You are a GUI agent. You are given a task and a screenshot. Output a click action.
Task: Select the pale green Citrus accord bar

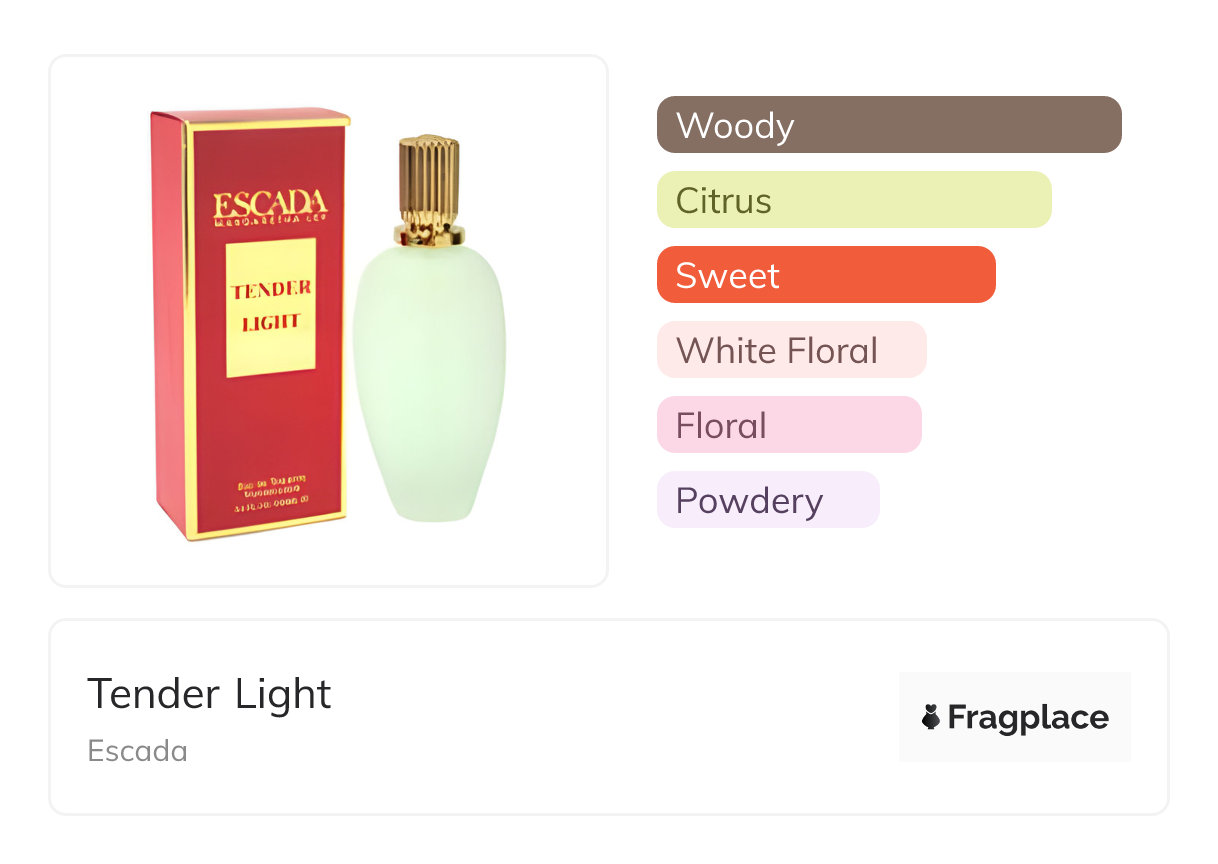(853, 200)
